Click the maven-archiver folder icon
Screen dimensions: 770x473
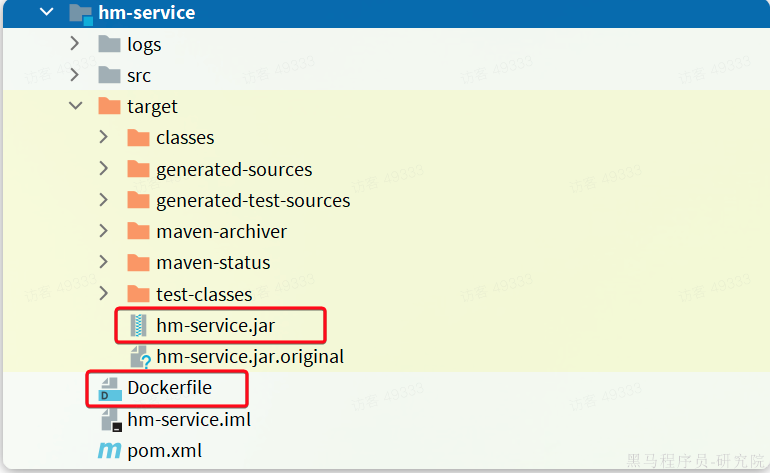(x=138, y=231)
